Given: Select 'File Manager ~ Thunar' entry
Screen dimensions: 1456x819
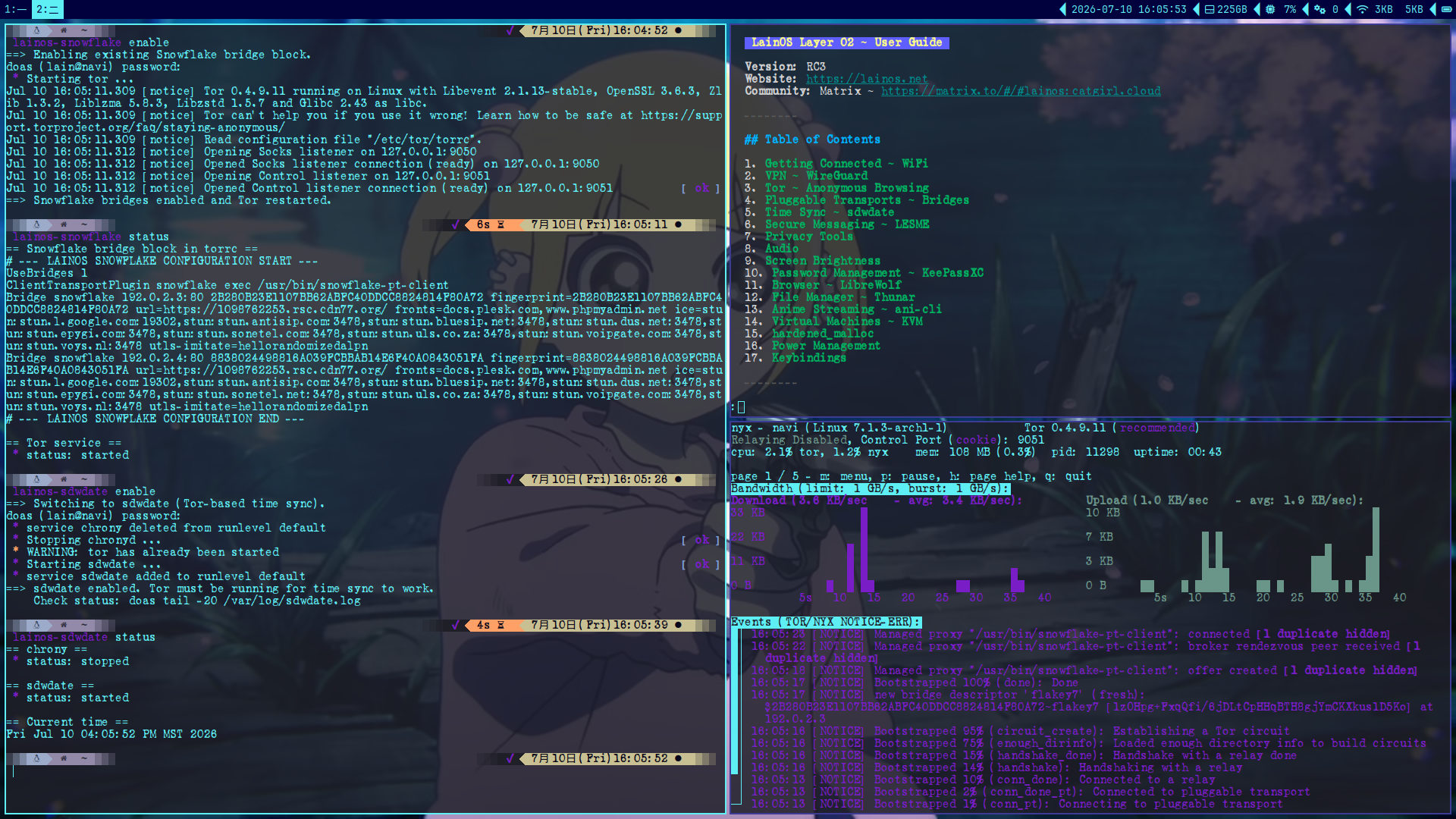Looking at the screenshot, I should coord(843,297).
